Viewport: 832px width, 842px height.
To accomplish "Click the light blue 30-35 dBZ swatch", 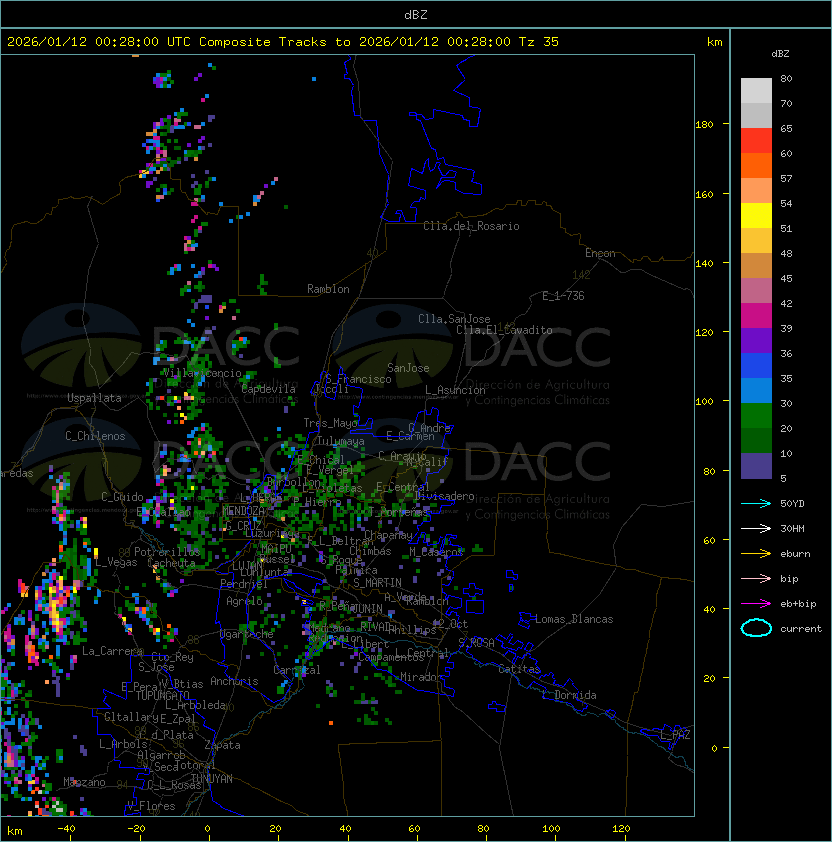I will [756, 390].
